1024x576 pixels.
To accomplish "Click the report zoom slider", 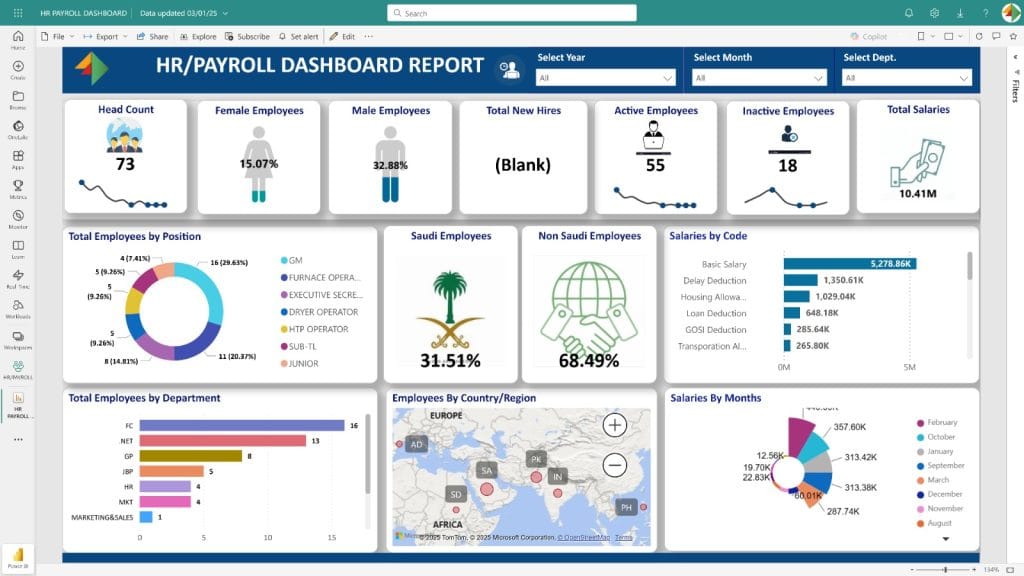I will (x=945, y=569).
